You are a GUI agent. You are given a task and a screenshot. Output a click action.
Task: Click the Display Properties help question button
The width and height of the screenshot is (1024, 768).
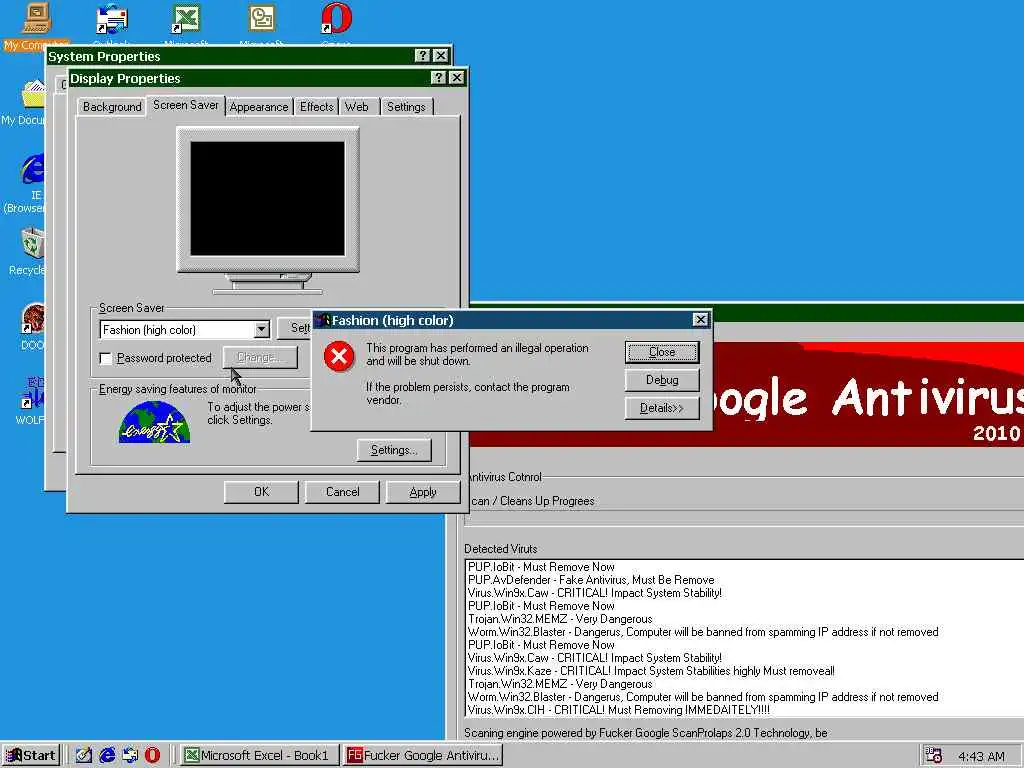(439, 78)
